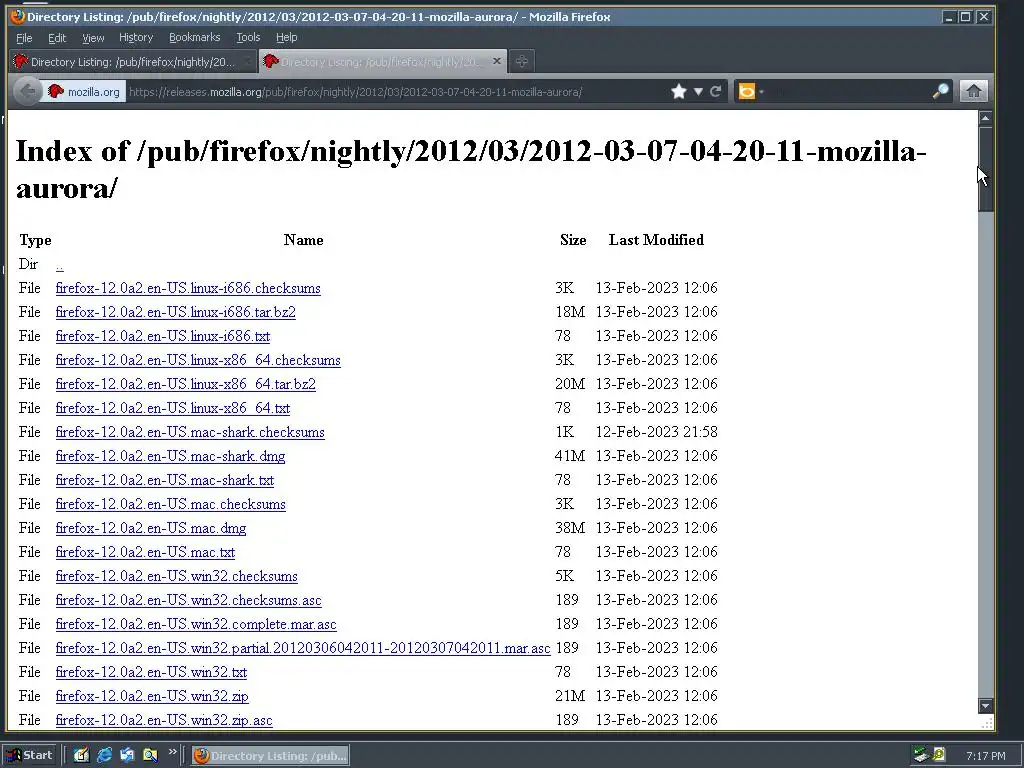This screenshot has width=1024, height=768.
Task: Open the Help menu
Action: 287,37
